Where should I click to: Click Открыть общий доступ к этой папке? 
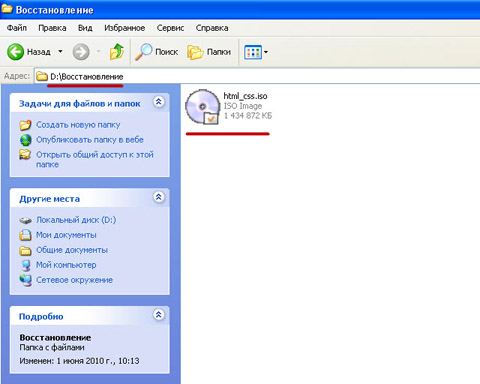coord(95,159)
